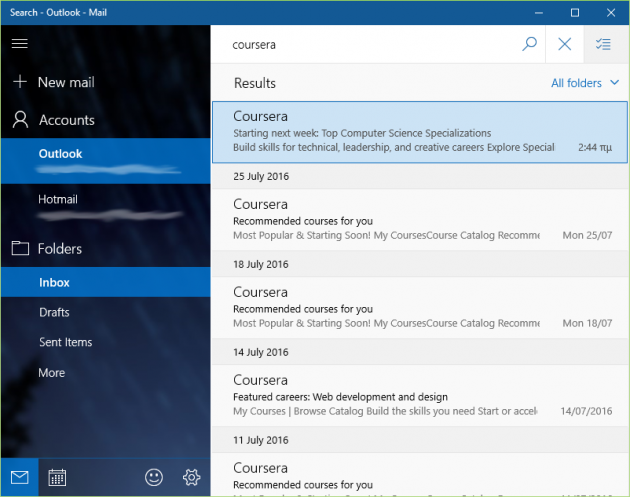
Task: Maximize the Mail window
Action: click(x=575, y=13)
